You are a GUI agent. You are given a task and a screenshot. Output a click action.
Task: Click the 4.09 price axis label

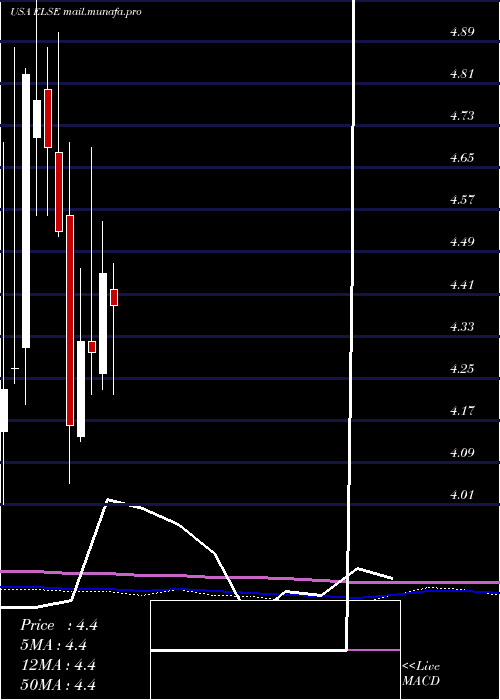[x=462, y=452]
